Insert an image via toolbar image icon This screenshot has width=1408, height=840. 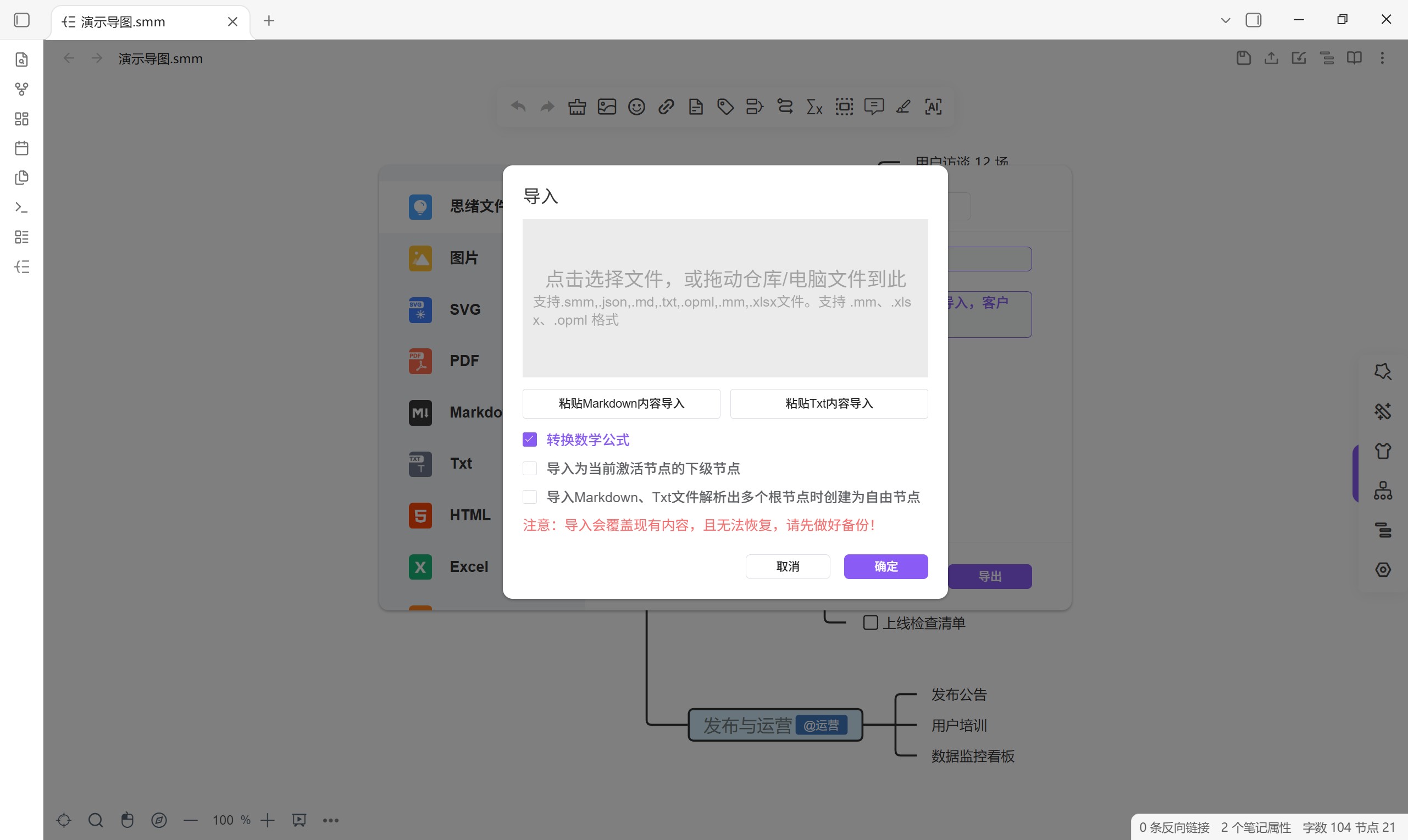coord(607,107)
